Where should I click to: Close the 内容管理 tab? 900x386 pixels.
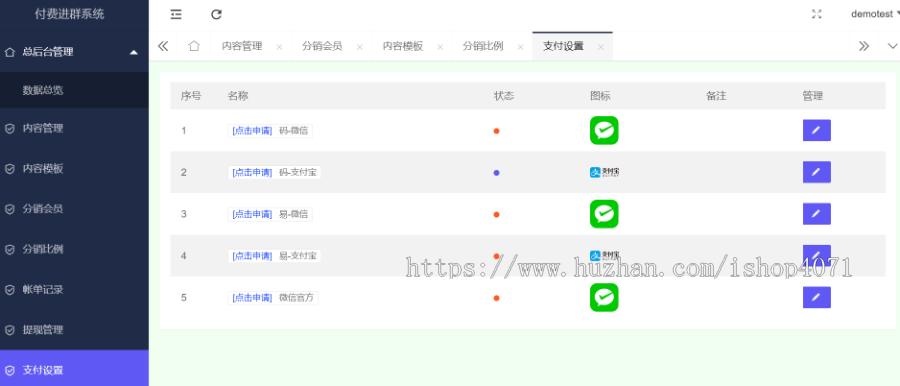[x=280, y=48]
